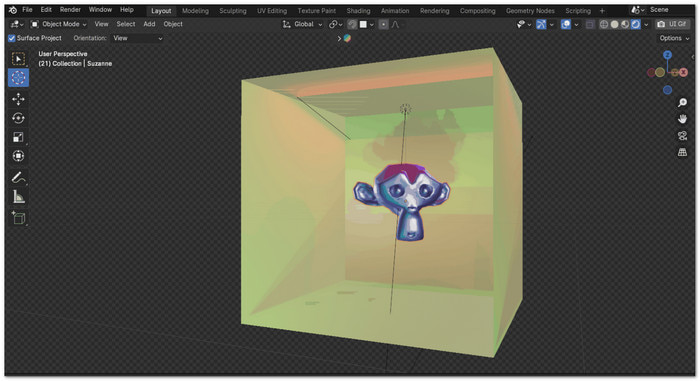Open the viewport Add menu
This screenshot has height=381, width=700.
(149, 24)
